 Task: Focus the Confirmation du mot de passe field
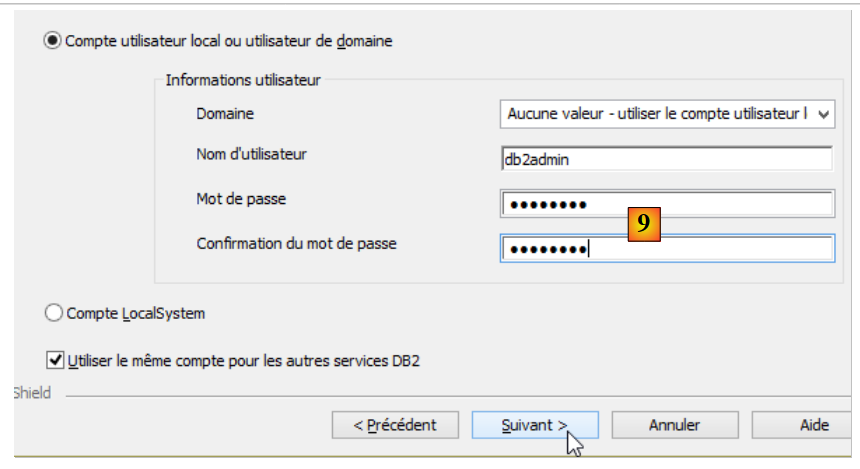(667, 249)
